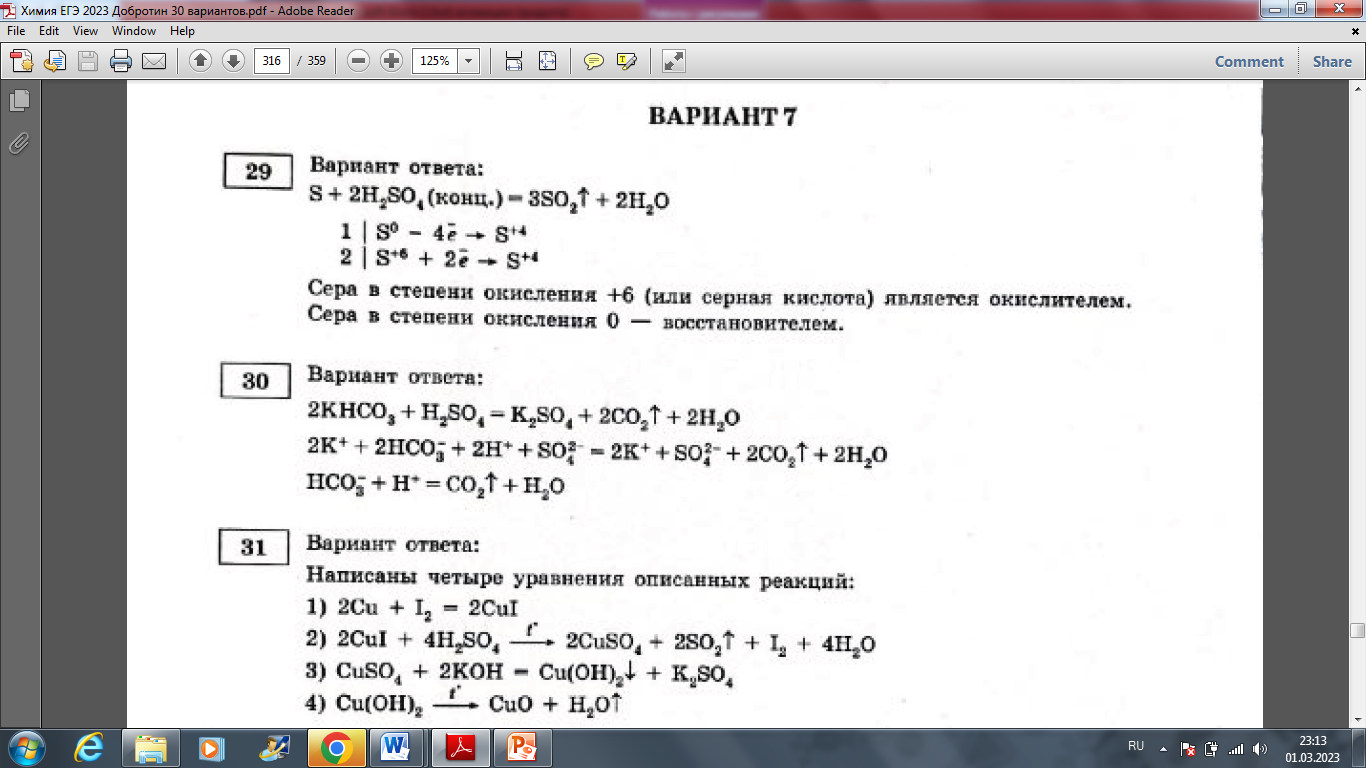Zoom out with the minus button
This screenshot has height=768, width=1366.
click(x=359, y=61)
